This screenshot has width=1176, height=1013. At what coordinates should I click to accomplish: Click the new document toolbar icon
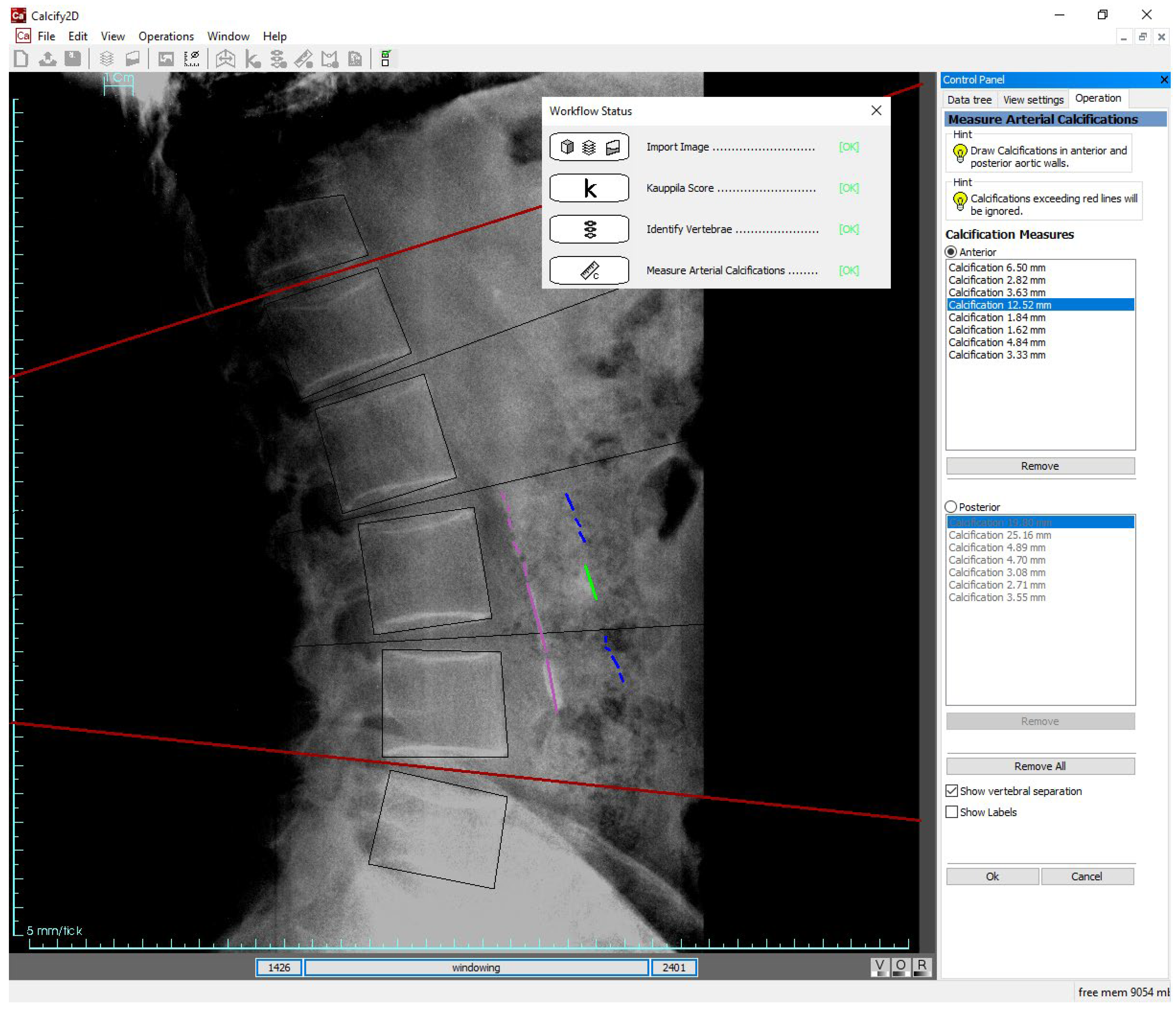click(x=21, y=59)
